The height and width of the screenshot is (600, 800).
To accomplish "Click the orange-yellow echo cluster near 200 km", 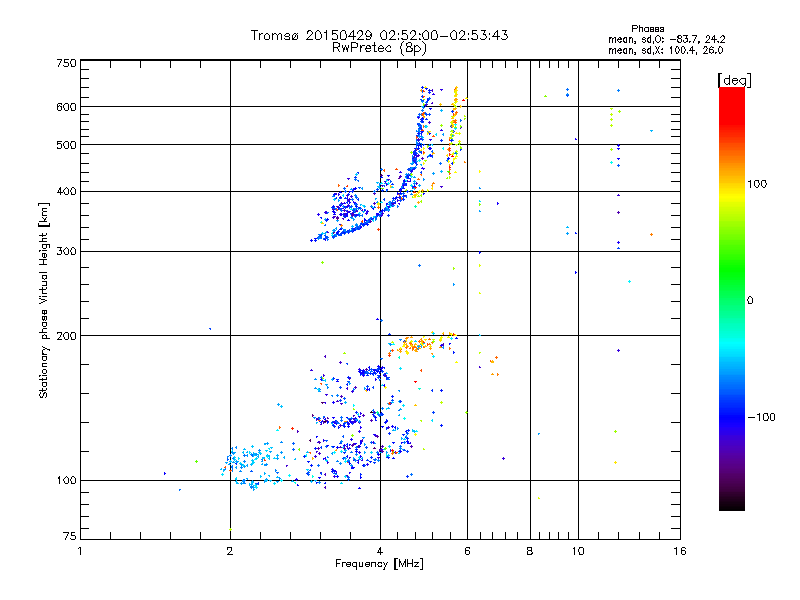I will click(421, 344).
